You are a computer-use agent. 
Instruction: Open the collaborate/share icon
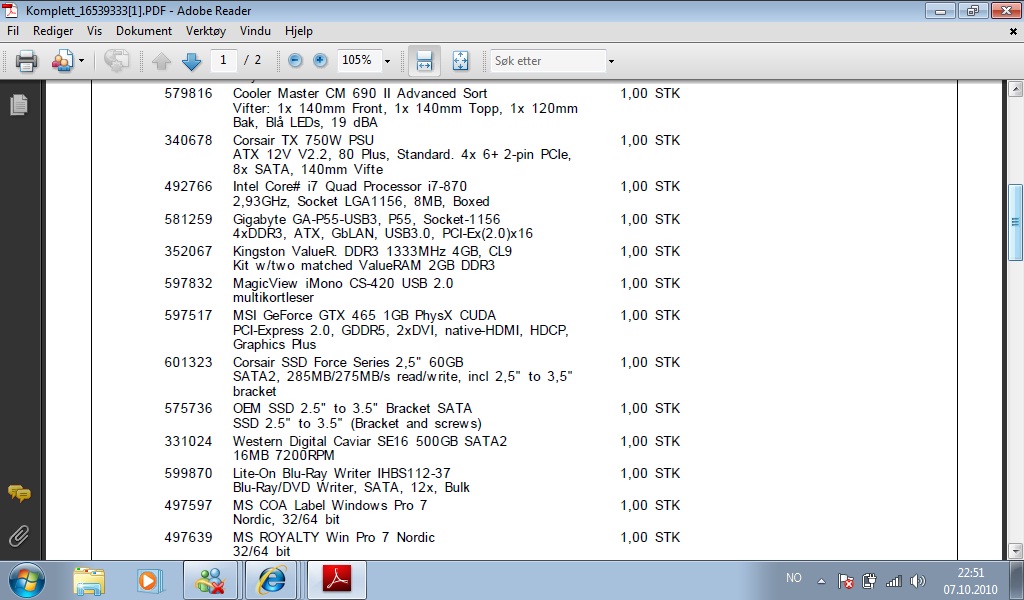pos(63,61)
